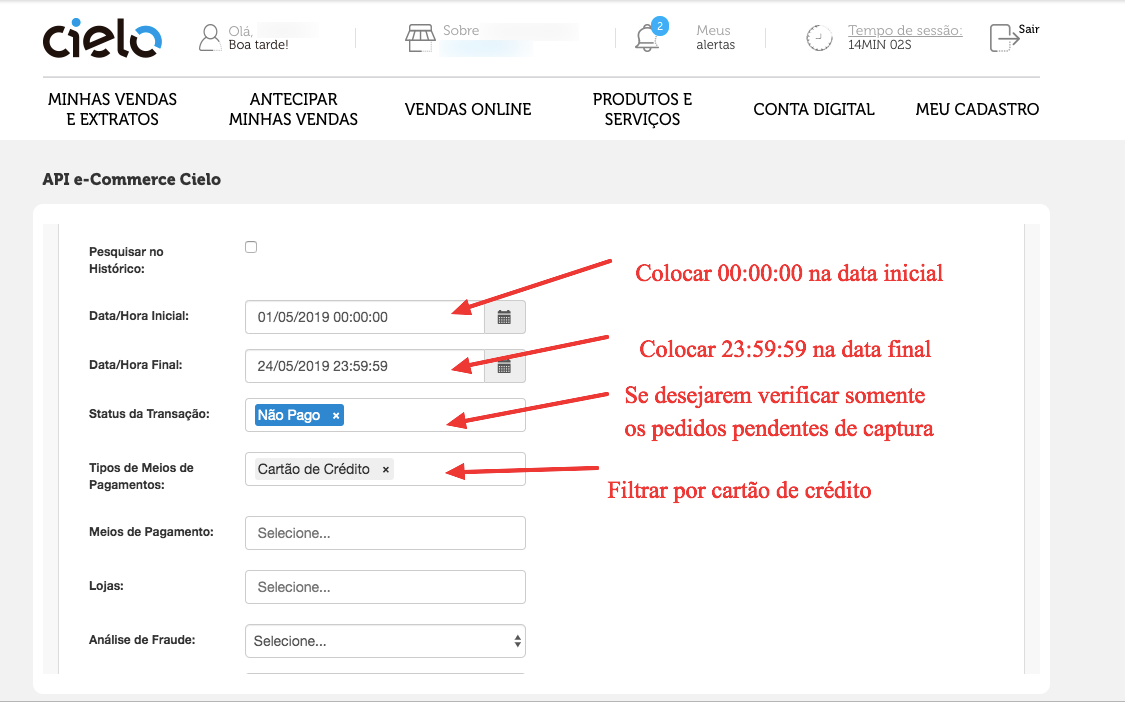This screenshot has height=703, width=1125.
Task: Click the Data/Hora Final date field
Action: 364,367
